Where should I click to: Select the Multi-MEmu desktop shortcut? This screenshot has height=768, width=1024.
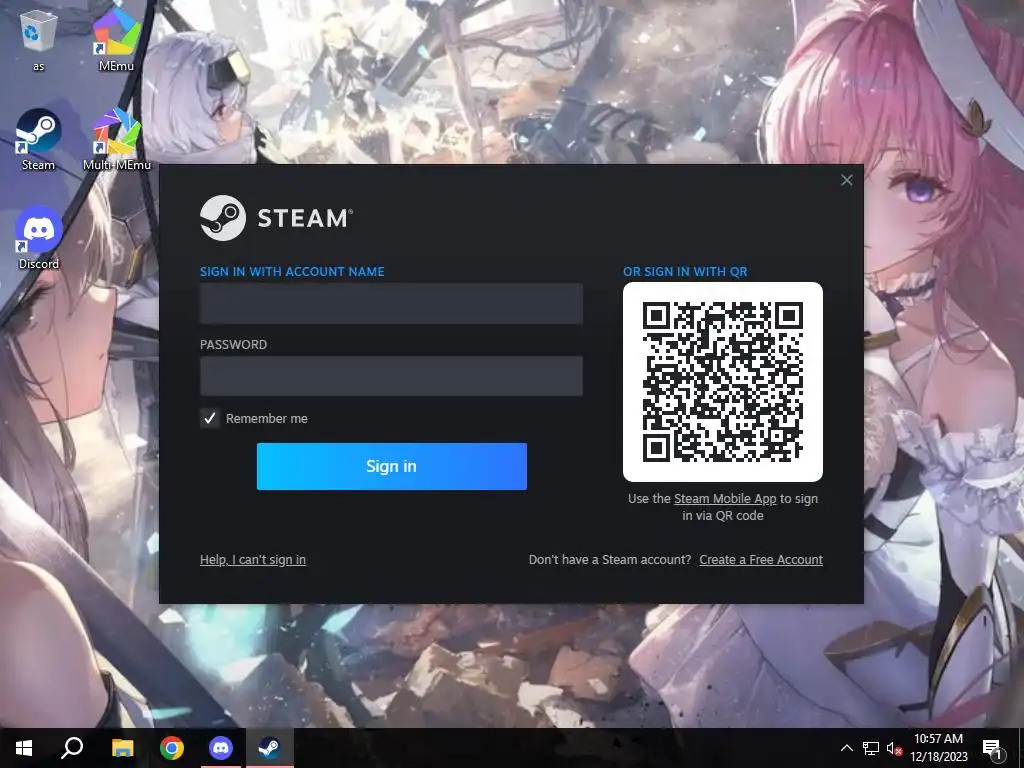116,140
